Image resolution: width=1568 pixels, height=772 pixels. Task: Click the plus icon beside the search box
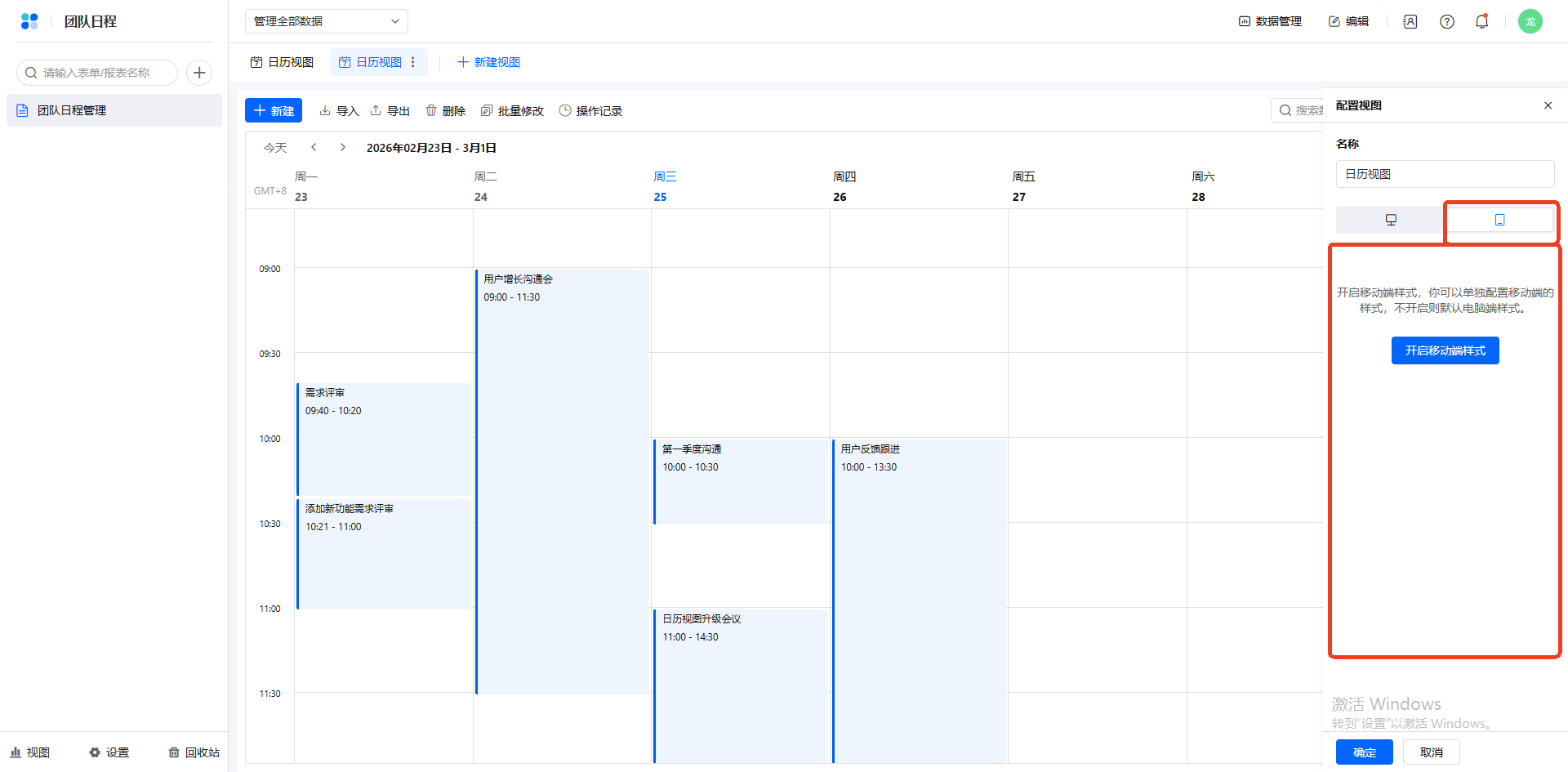199,73
